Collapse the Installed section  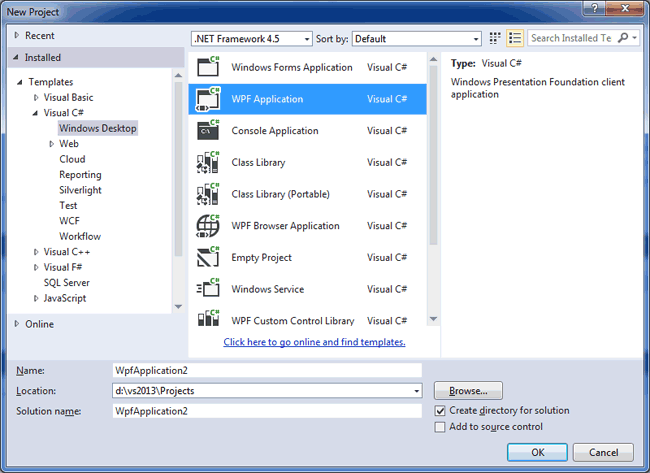pos(16,57)
